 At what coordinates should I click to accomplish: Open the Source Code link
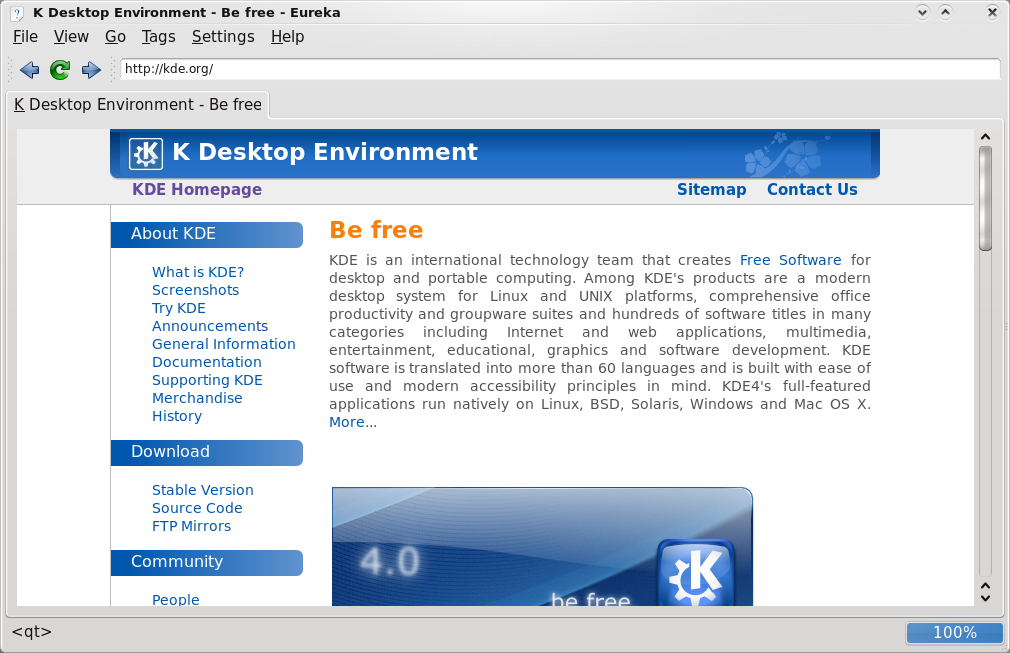pos(197,508)
